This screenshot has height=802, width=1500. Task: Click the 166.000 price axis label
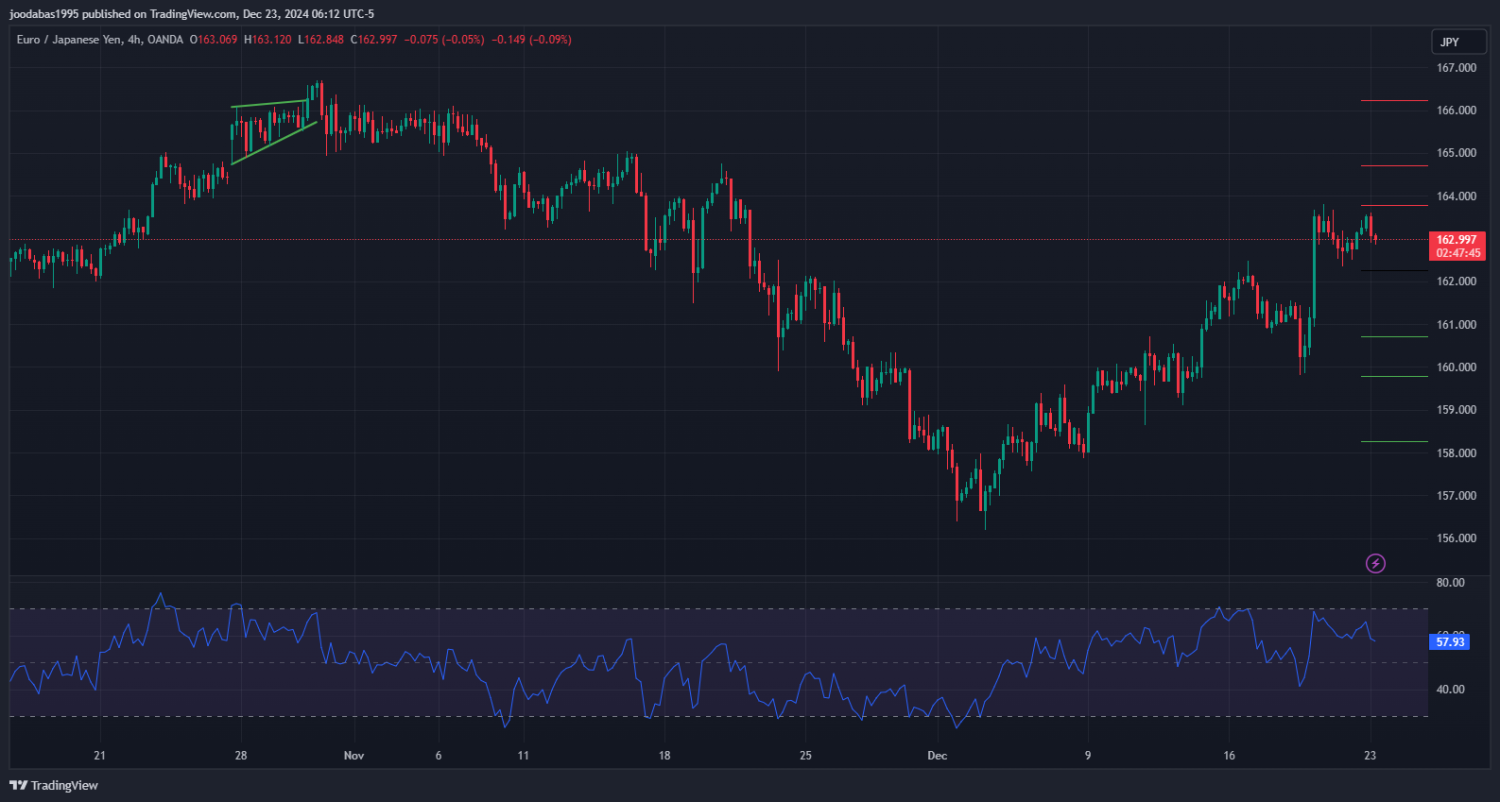tap(1457, 110)
